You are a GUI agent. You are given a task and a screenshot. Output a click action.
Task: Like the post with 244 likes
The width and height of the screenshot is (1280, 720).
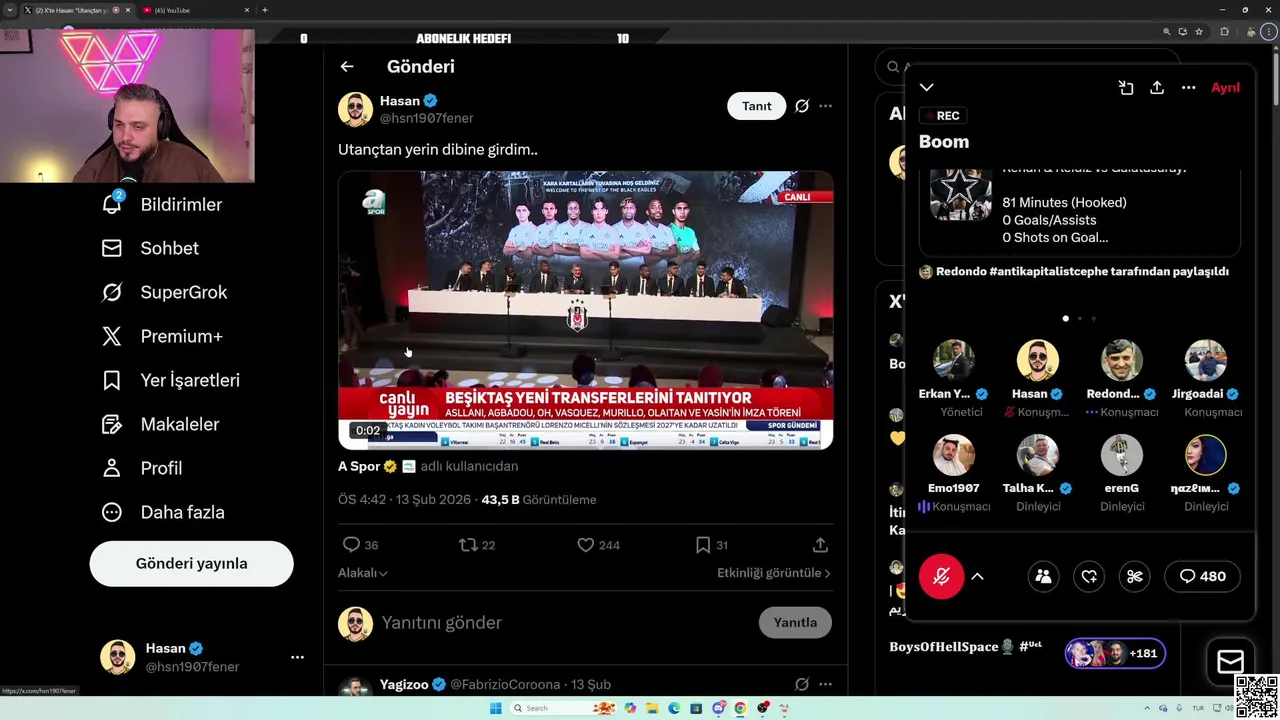pos(586,545)
